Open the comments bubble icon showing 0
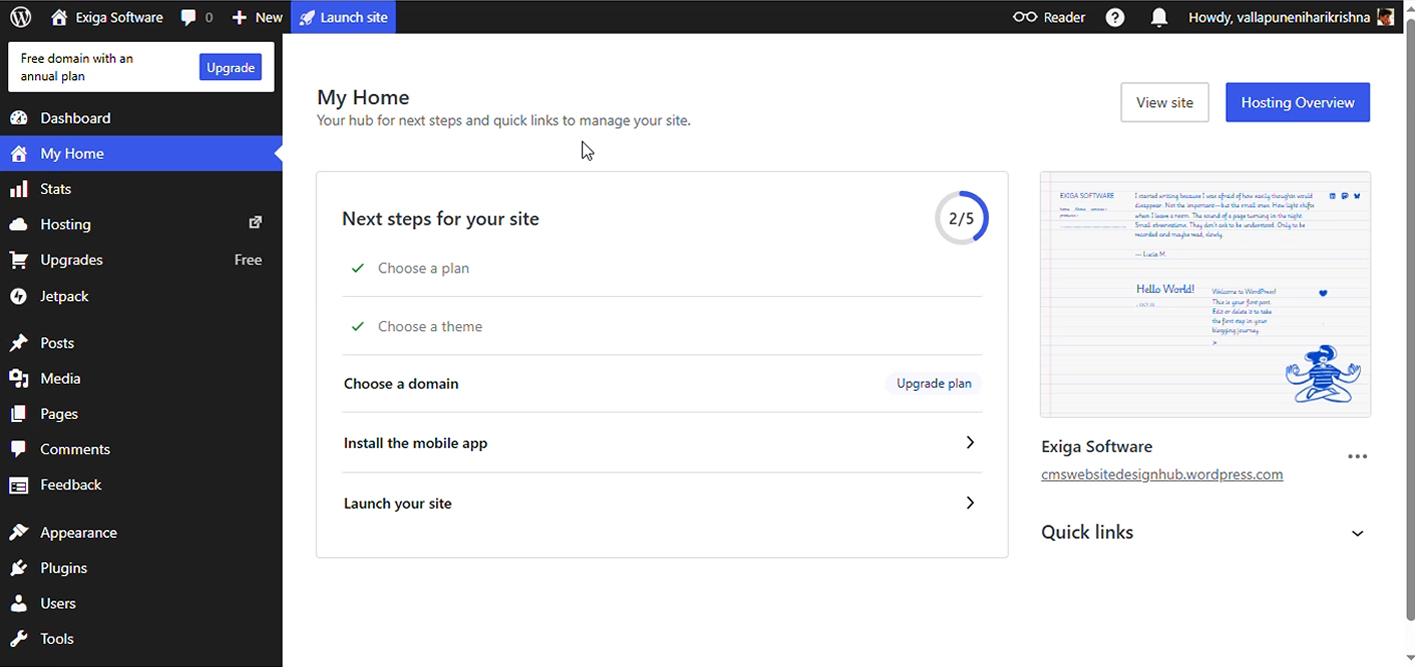 (x=189, y=18)
